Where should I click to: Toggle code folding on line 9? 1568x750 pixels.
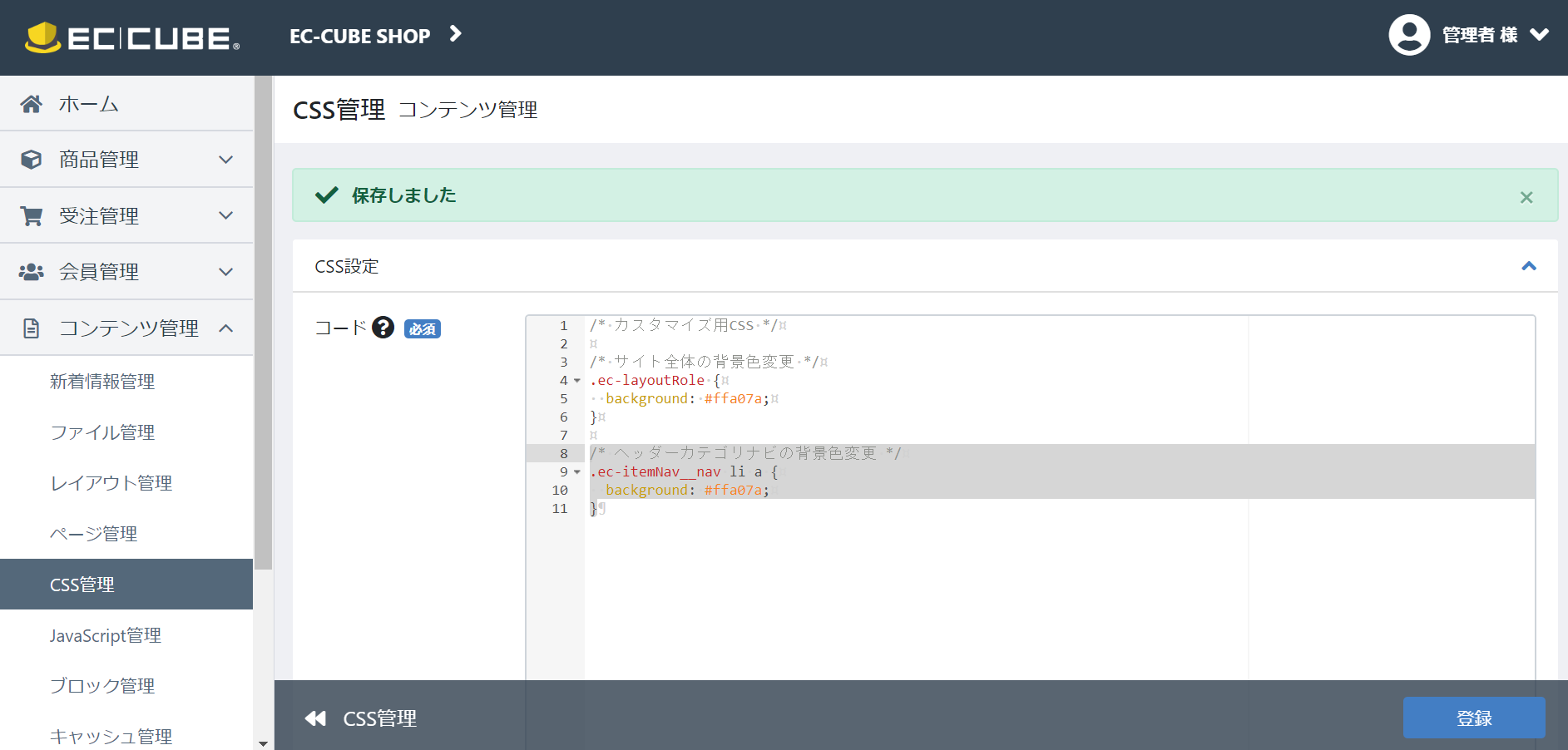(x=577, y=472)
